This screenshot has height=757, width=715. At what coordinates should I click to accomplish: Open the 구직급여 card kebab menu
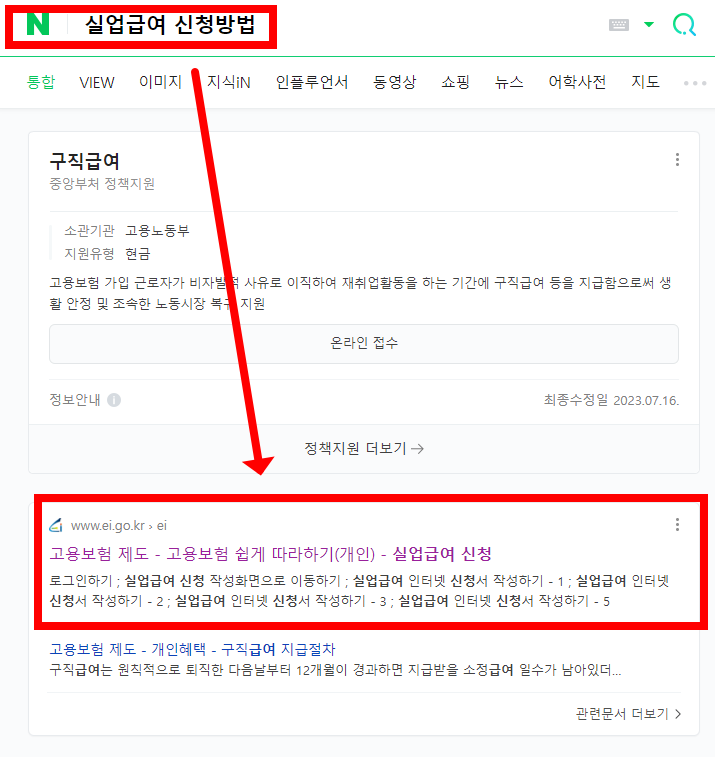(677, 160)
